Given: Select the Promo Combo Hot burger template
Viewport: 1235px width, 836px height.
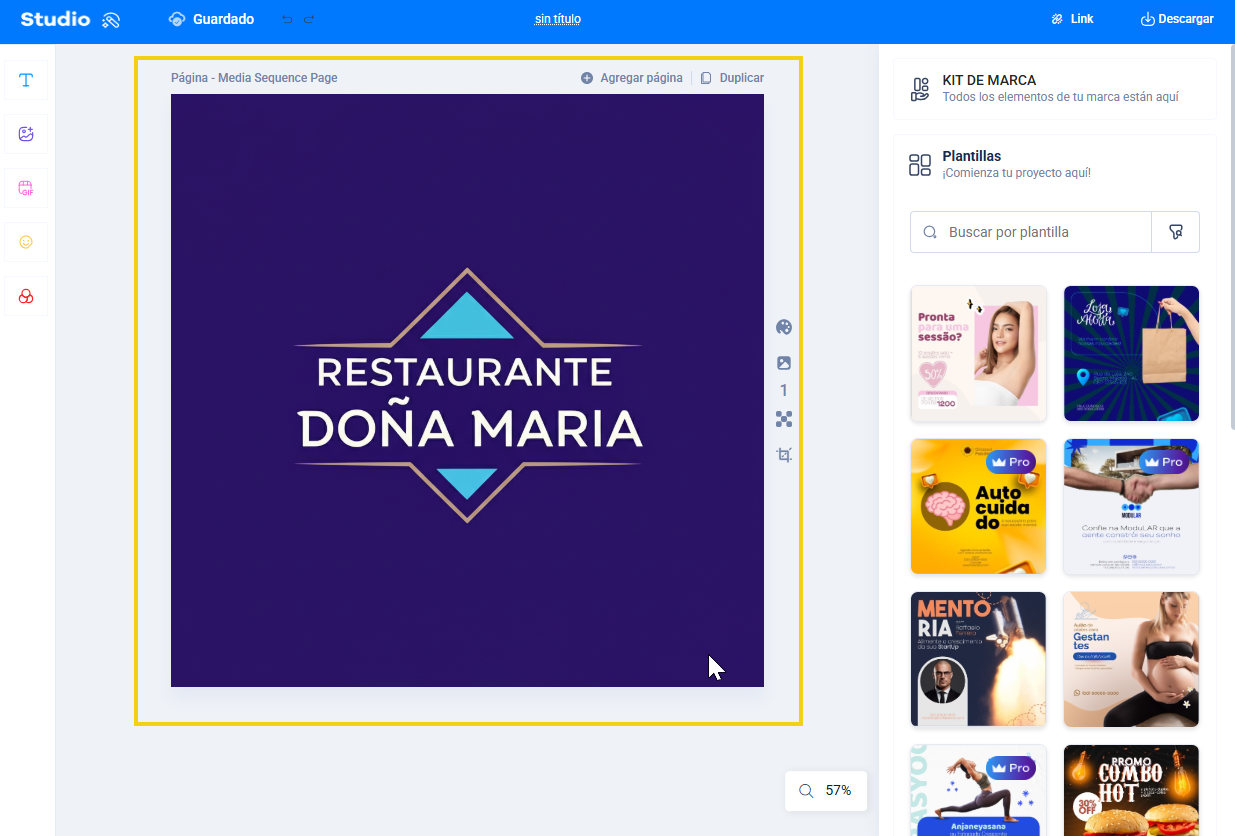Looking at the screenshot, I should click(1131, 790).
